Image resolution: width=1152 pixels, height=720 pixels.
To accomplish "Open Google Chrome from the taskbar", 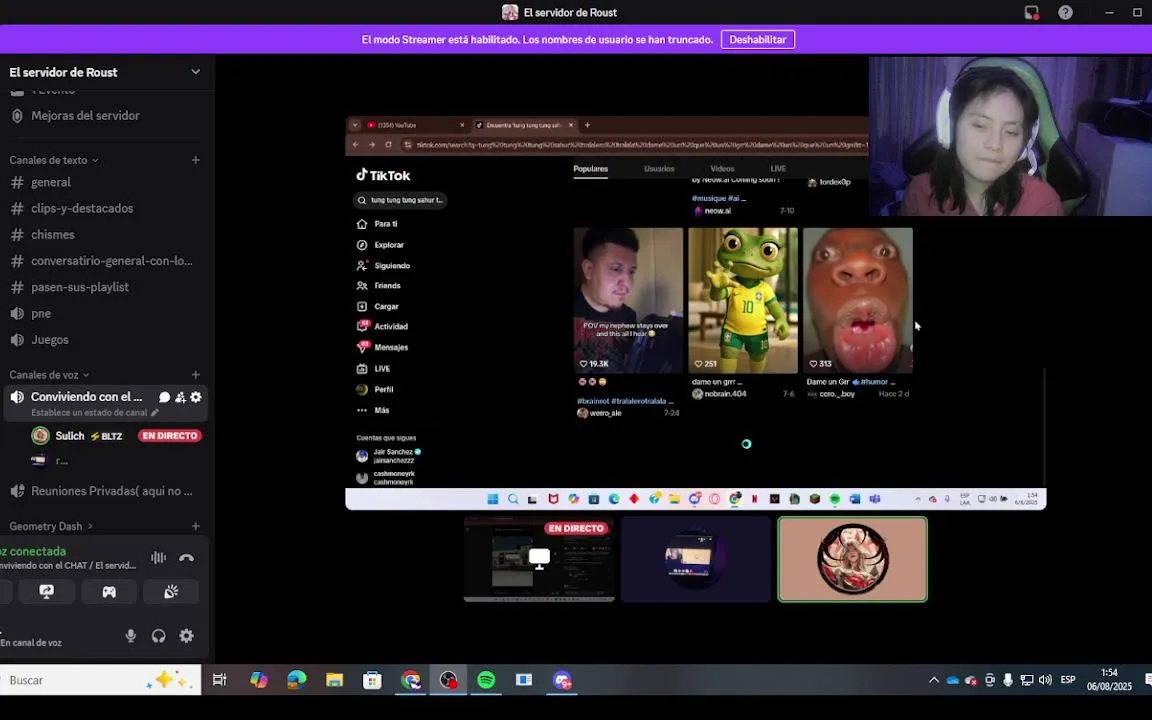I will (x=411, y=680).
